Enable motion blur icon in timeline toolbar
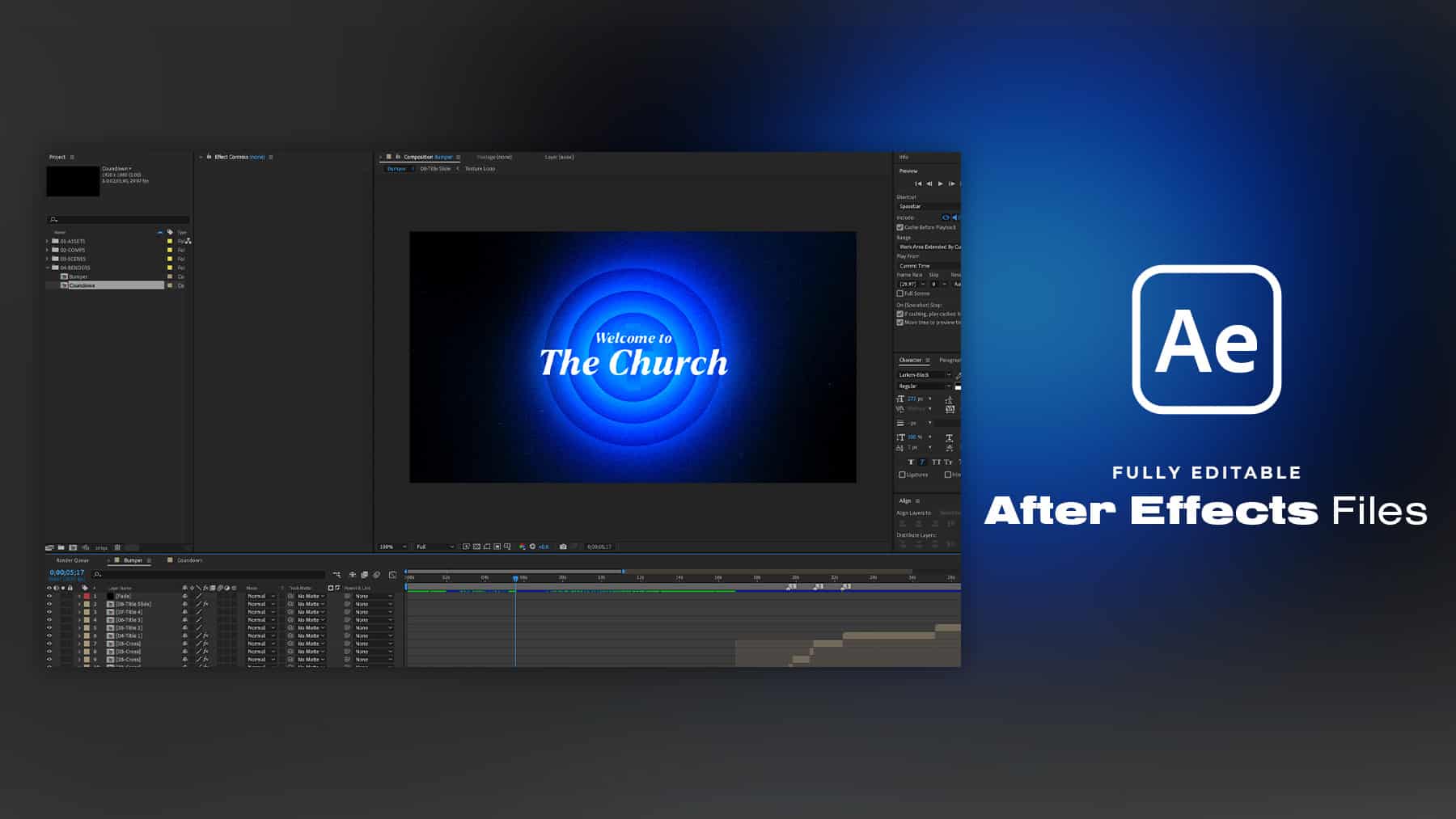 (377, 575)
